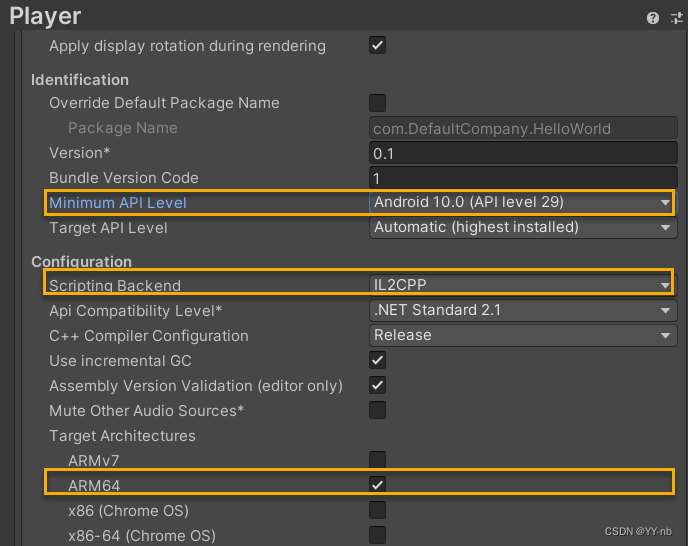This screenshot has height=546, width=688.
Task: Disable Use incremental GC
Action: tap(378, 360)
